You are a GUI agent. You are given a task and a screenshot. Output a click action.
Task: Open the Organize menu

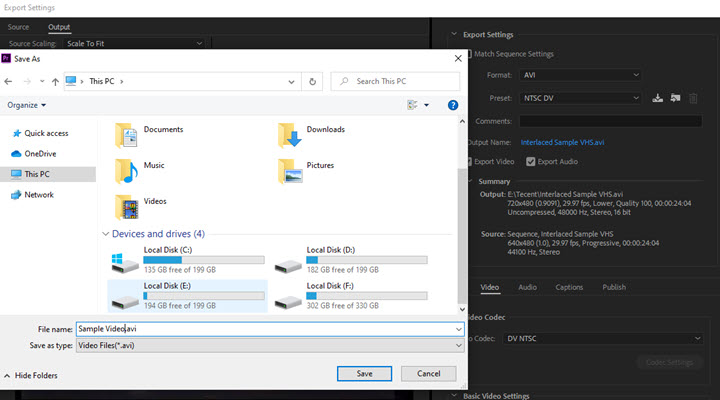[x=27, y=105]
